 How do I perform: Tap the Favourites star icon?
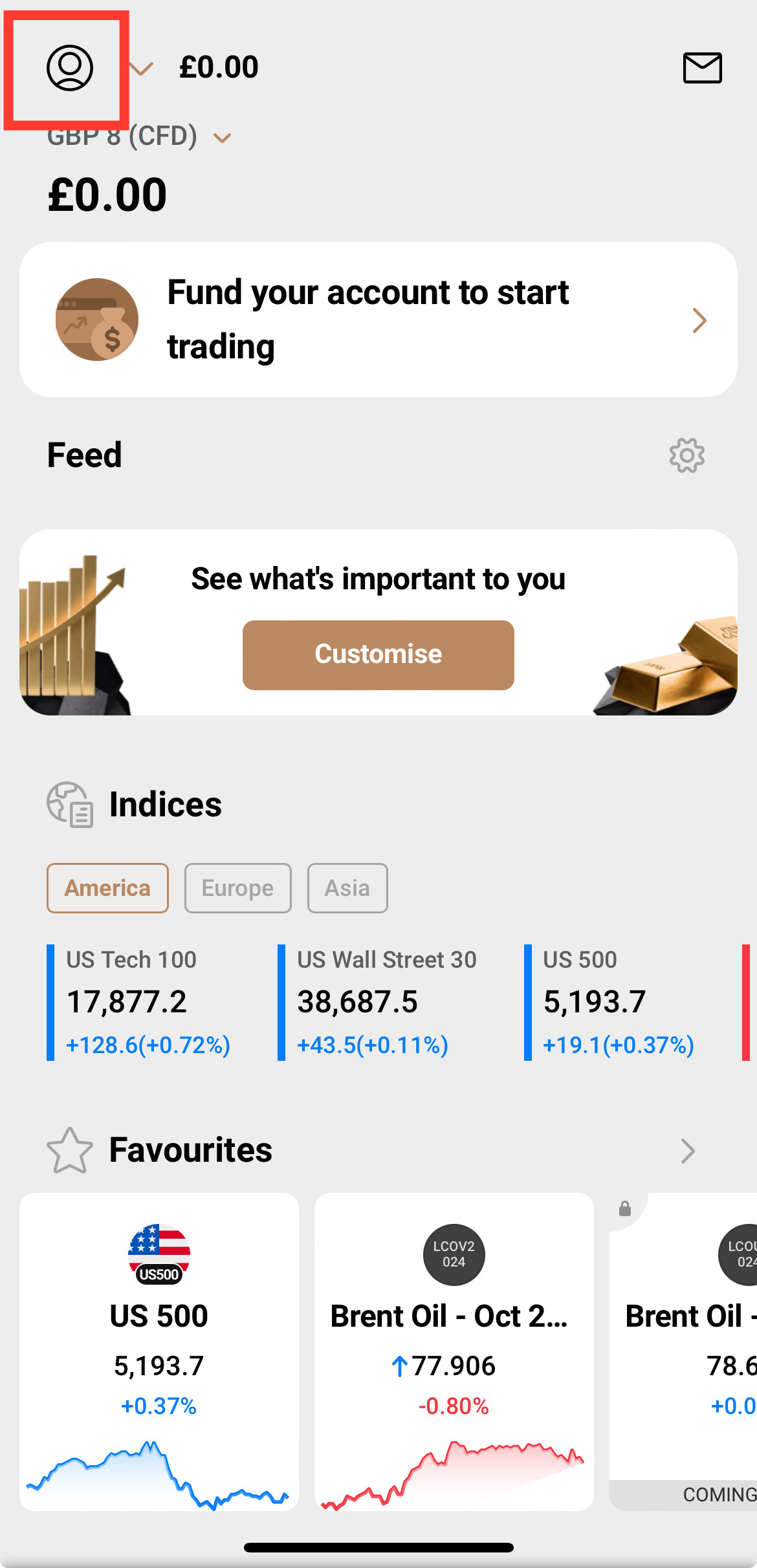(x=69, y=1150)
